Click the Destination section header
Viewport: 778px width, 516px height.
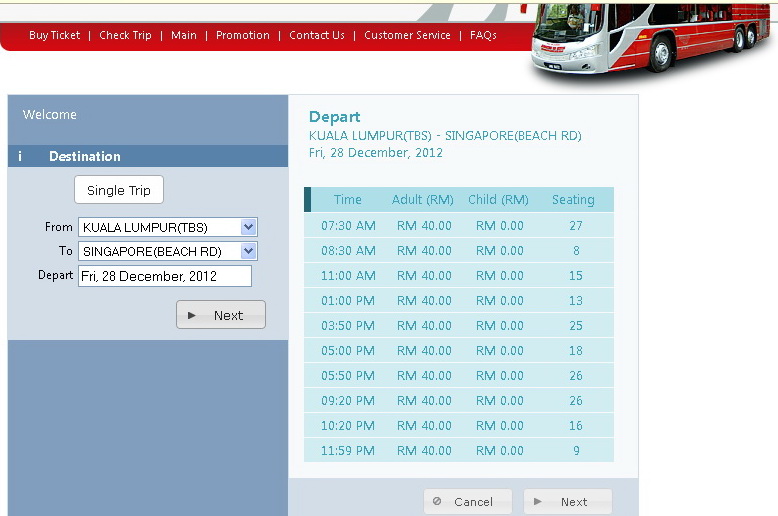148,156
